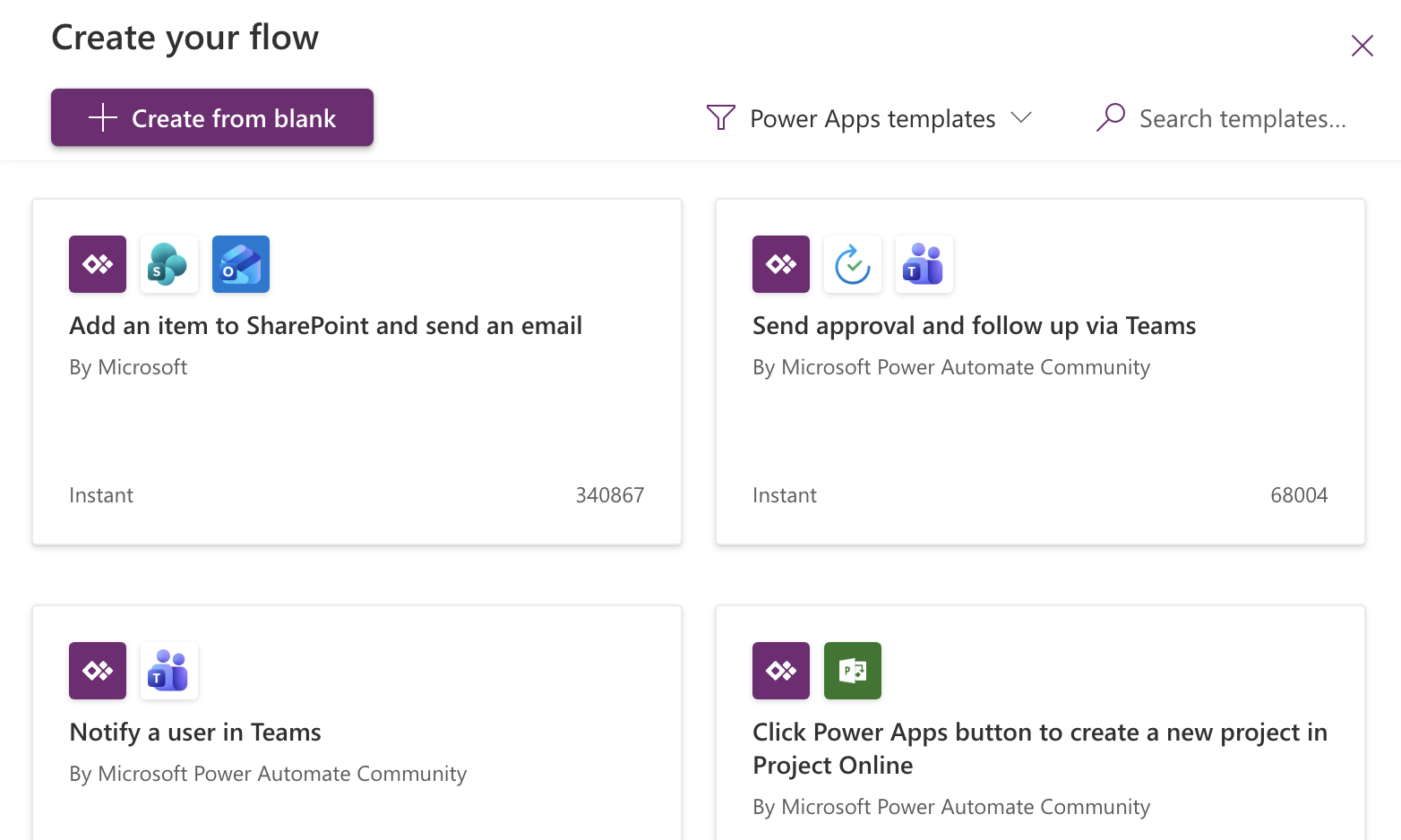Click the Power Apps icon on the Notify card
This screenshot has width=1401, height=840.
point(97,670)
